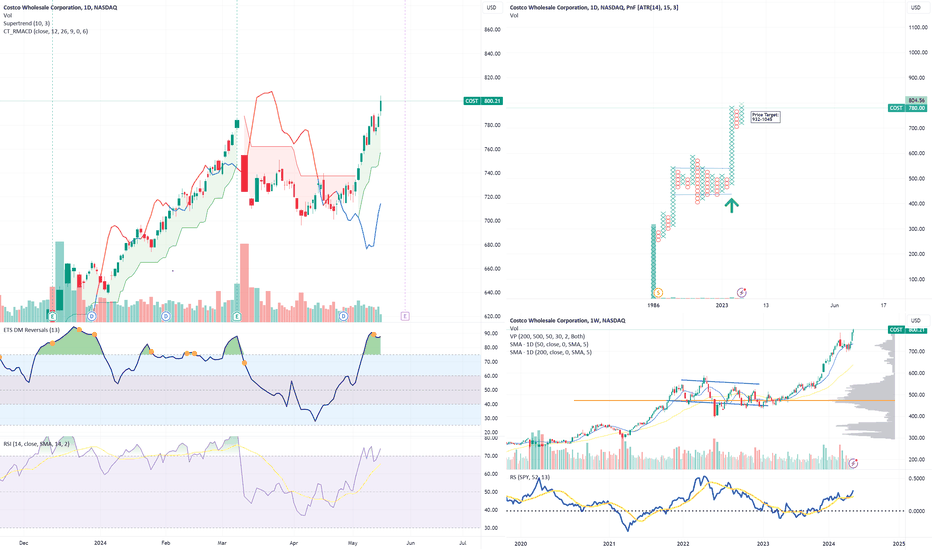Click the 90.00 level on ETS DM scale

pyautogui.click(x=491, y=334)
